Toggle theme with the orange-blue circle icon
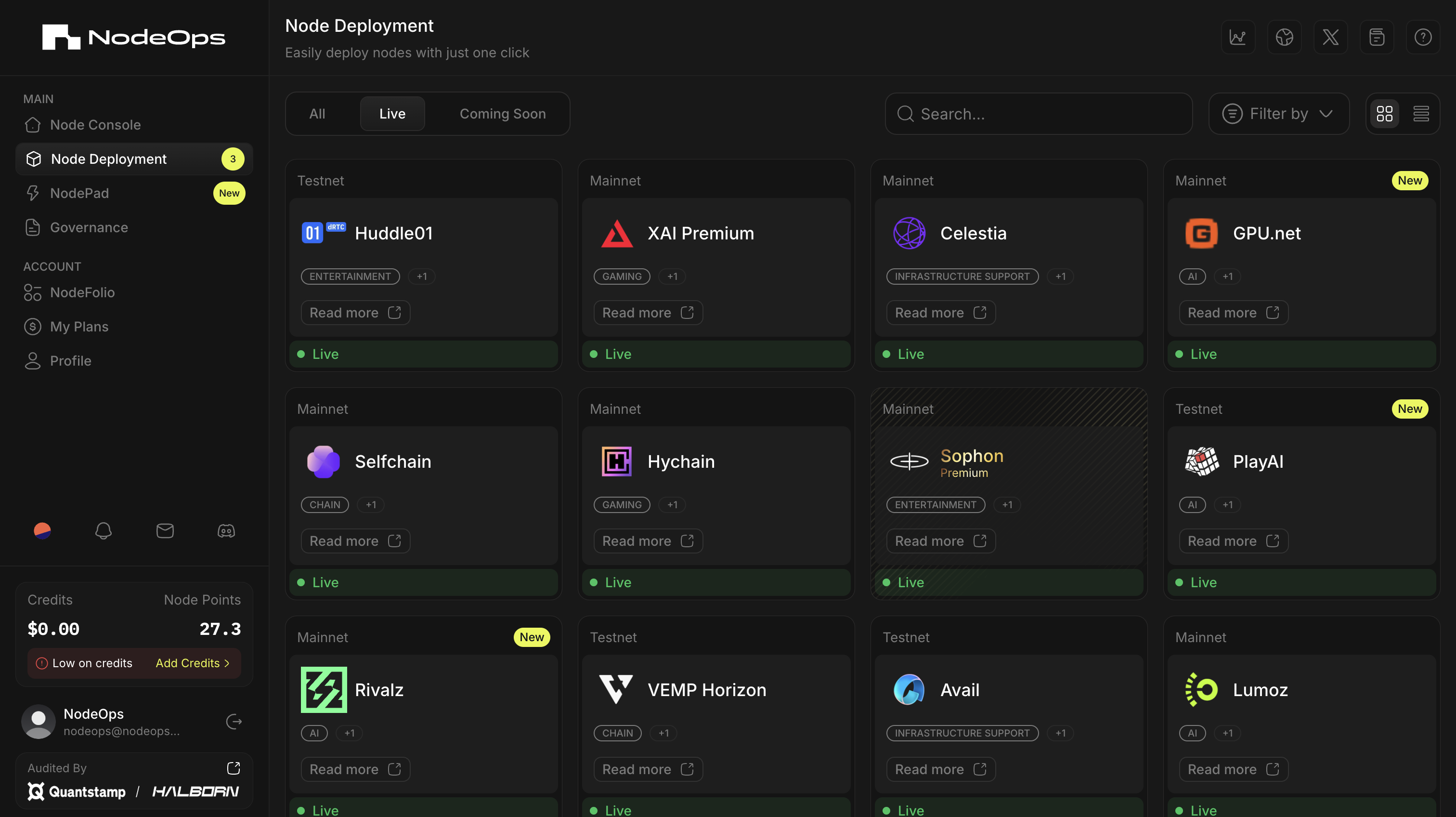Screen dimensions: 1456x817 coord(42,531)
